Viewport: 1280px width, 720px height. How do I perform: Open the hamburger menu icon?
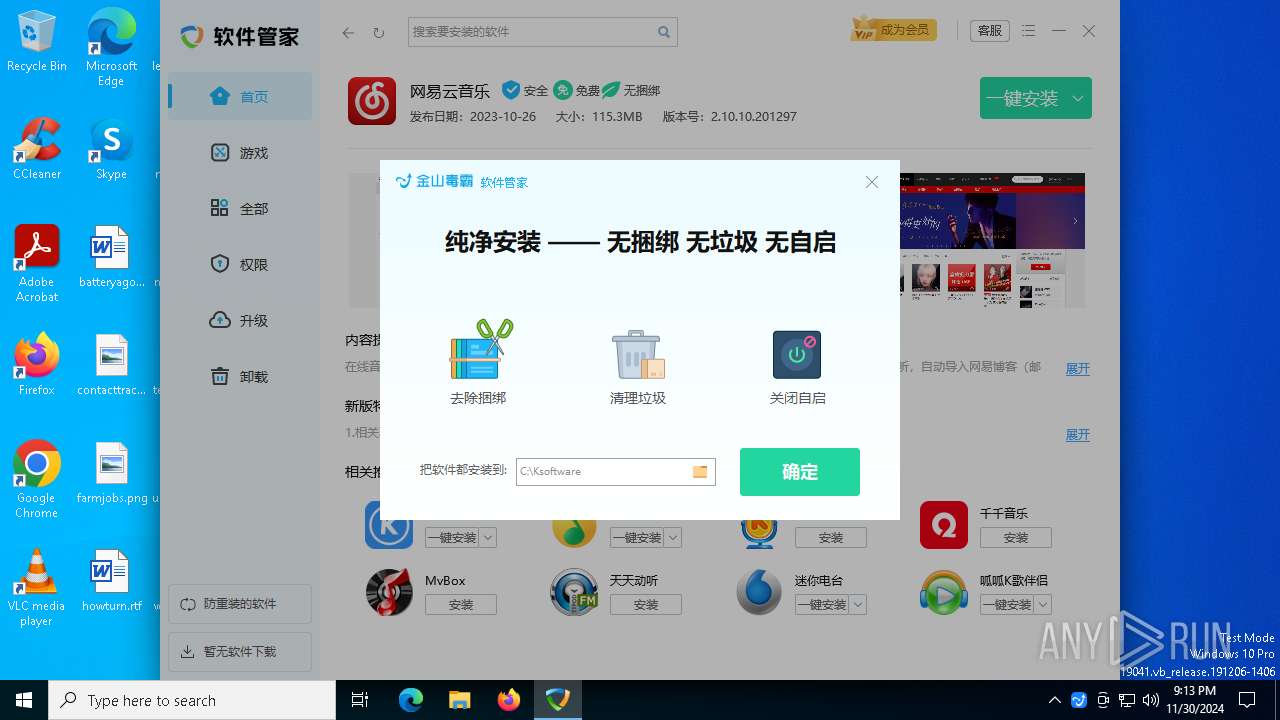(1029, 31)
